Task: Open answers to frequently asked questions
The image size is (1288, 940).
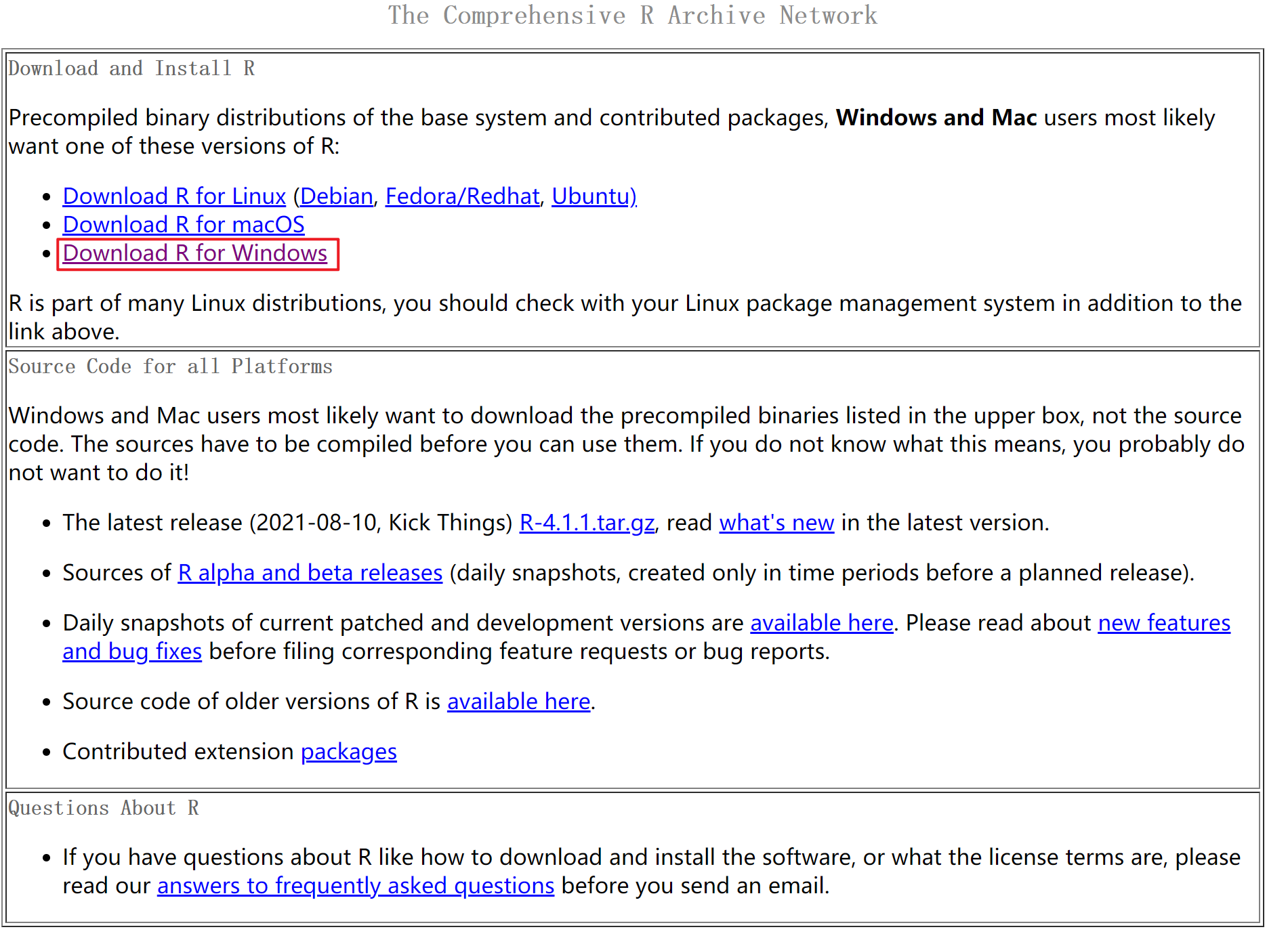Action: 356,886
